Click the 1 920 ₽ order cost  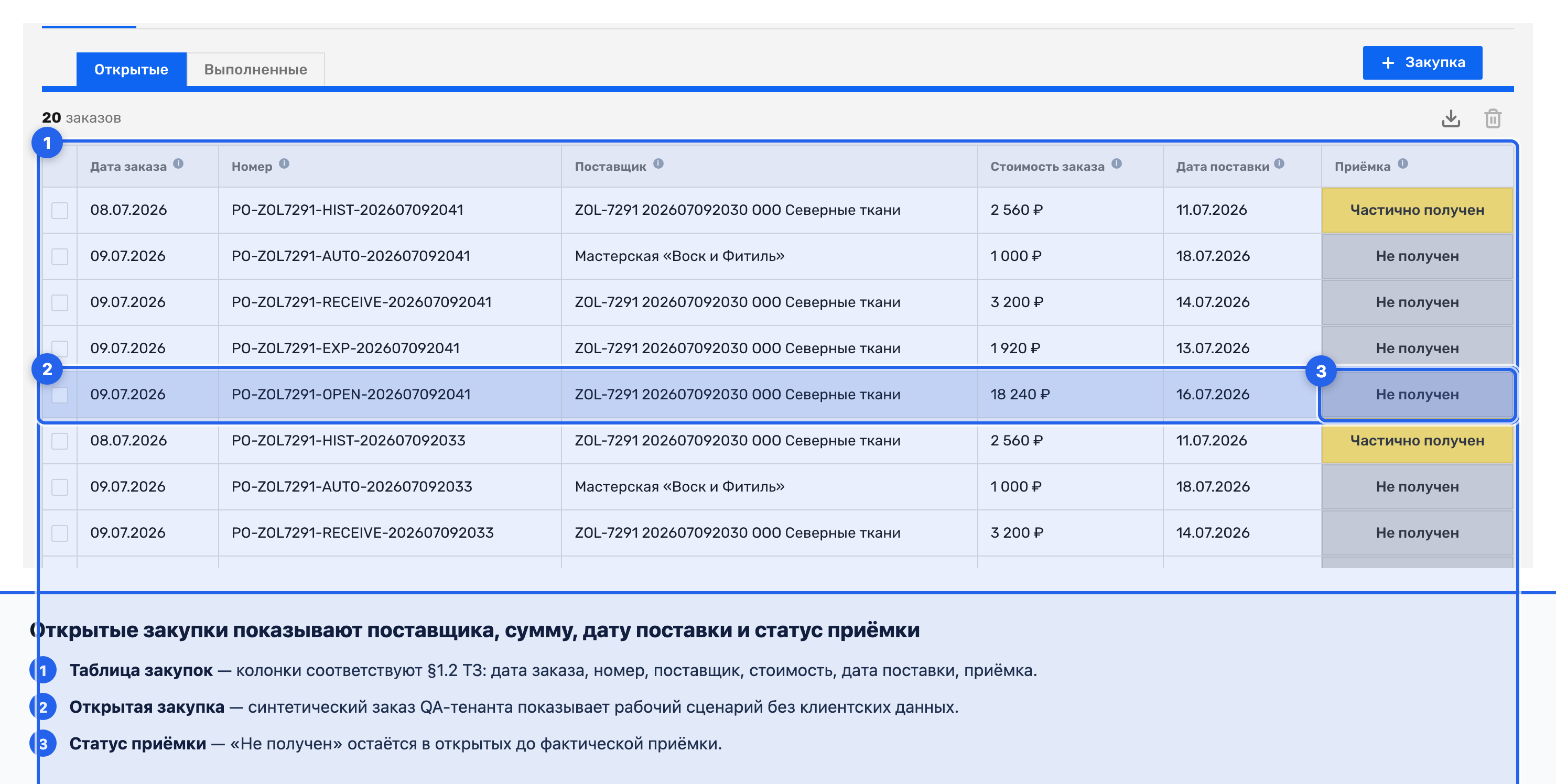1015,349
